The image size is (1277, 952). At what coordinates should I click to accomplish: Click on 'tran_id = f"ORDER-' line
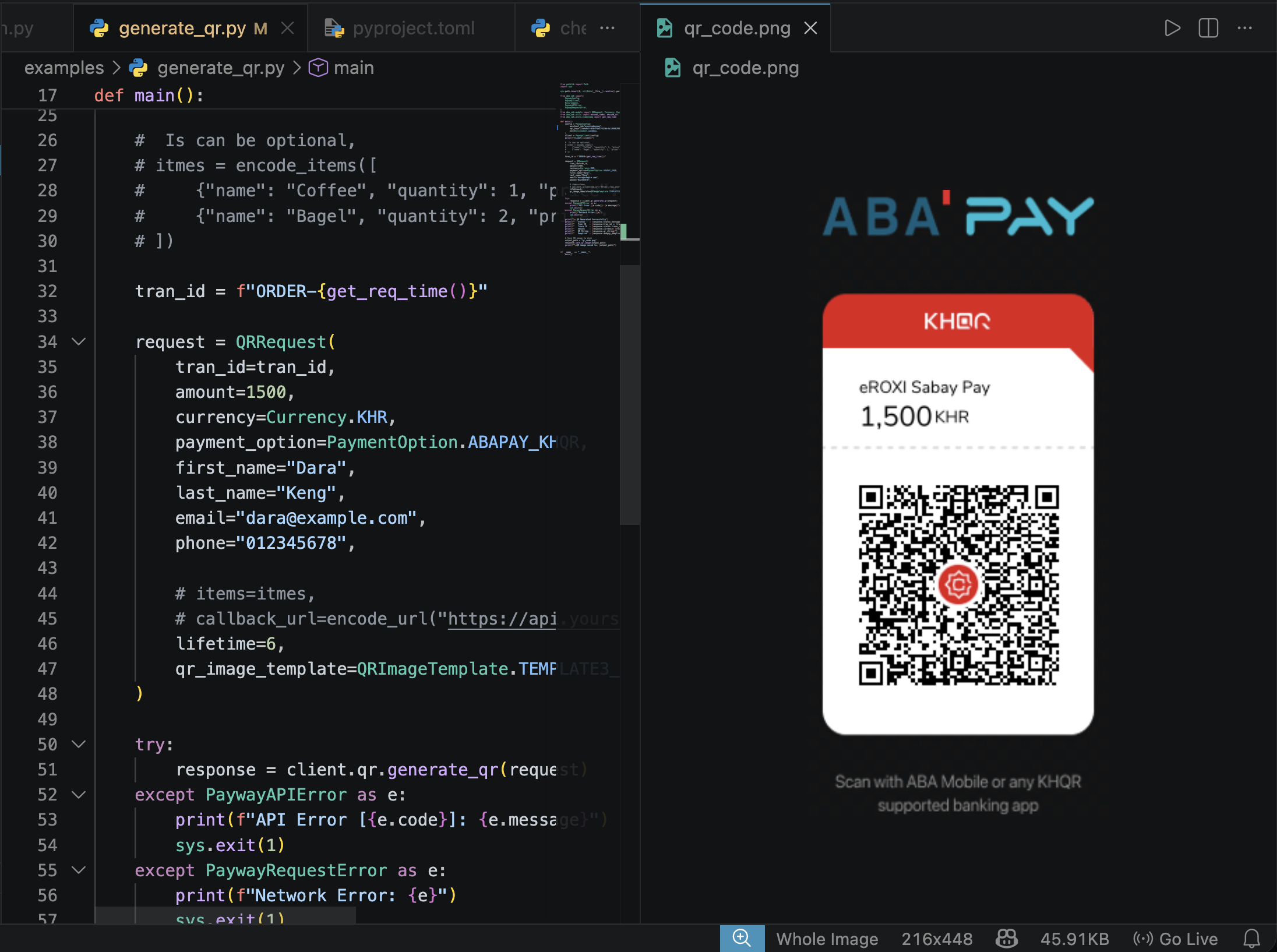[311, 291]
